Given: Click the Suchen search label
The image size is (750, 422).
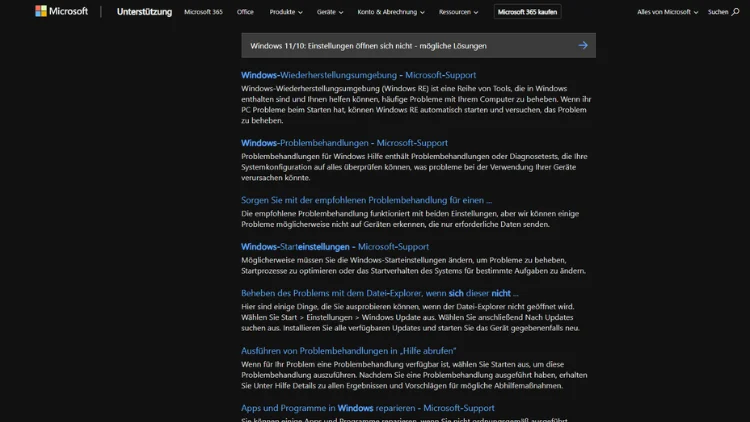Looking at the screenshot, I should pos(717,12).
